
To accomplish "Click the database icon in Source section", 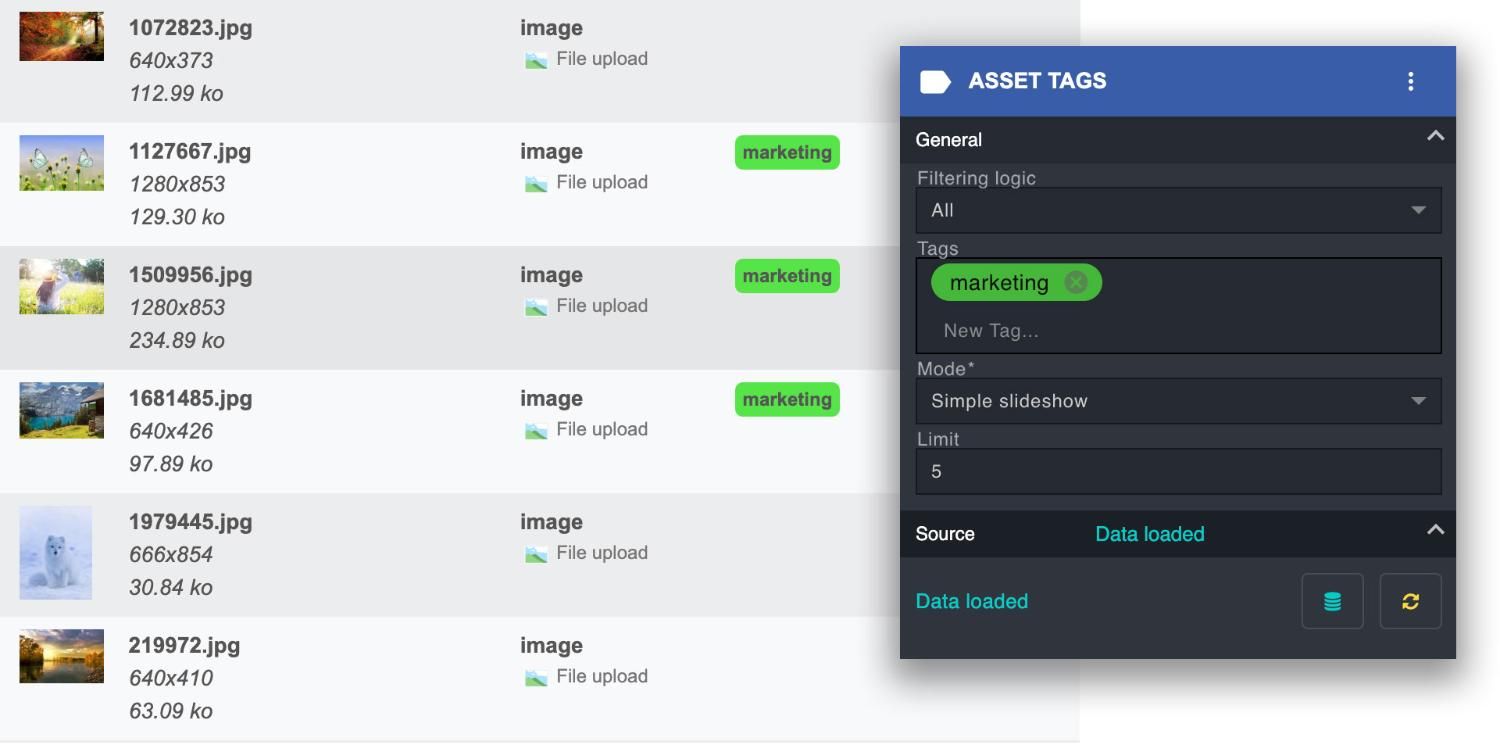I will (1331, 600).
